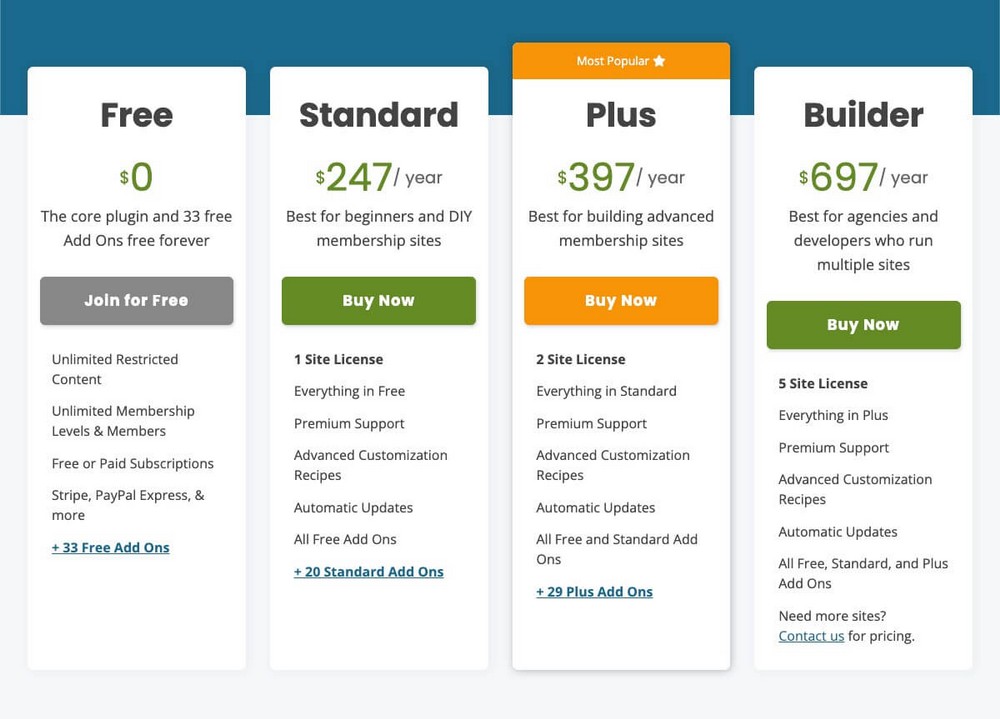Click the Contact us link for pricing
The image size is (1000, 719).
coord(811,636)
